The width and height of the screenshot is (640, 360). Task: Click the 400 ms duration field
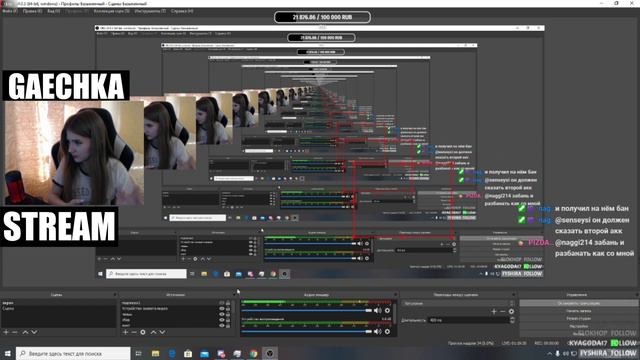[x=468, y=320]
